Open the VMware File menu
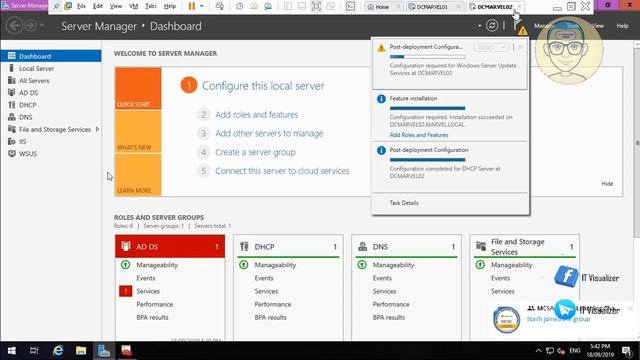 coord(81,6)
